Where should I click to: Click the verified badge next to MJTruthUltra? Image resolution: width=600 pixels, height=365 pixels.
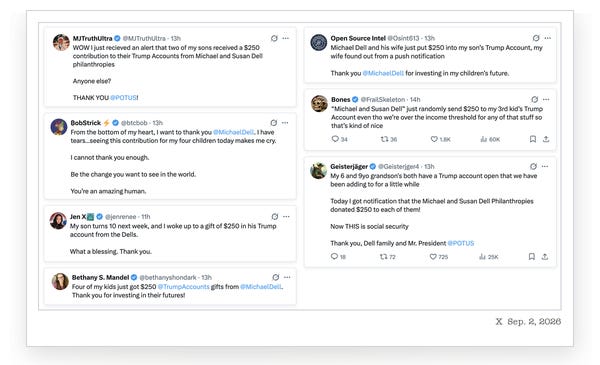tap(117, 38)
